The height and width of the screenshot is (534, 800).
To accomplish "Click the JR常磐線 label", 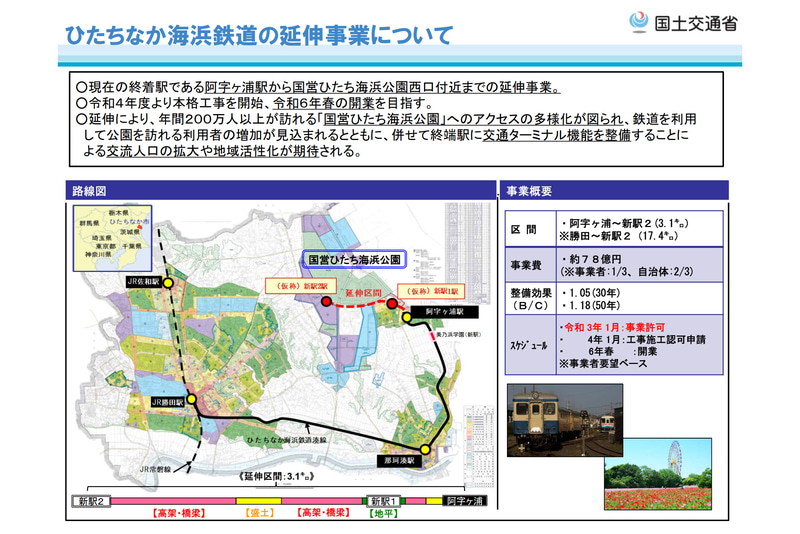I will (155, 469).
